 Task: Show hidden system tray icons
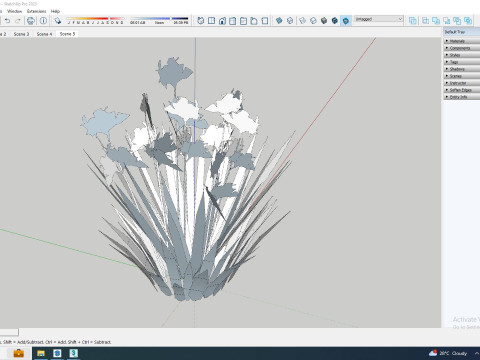477,353
